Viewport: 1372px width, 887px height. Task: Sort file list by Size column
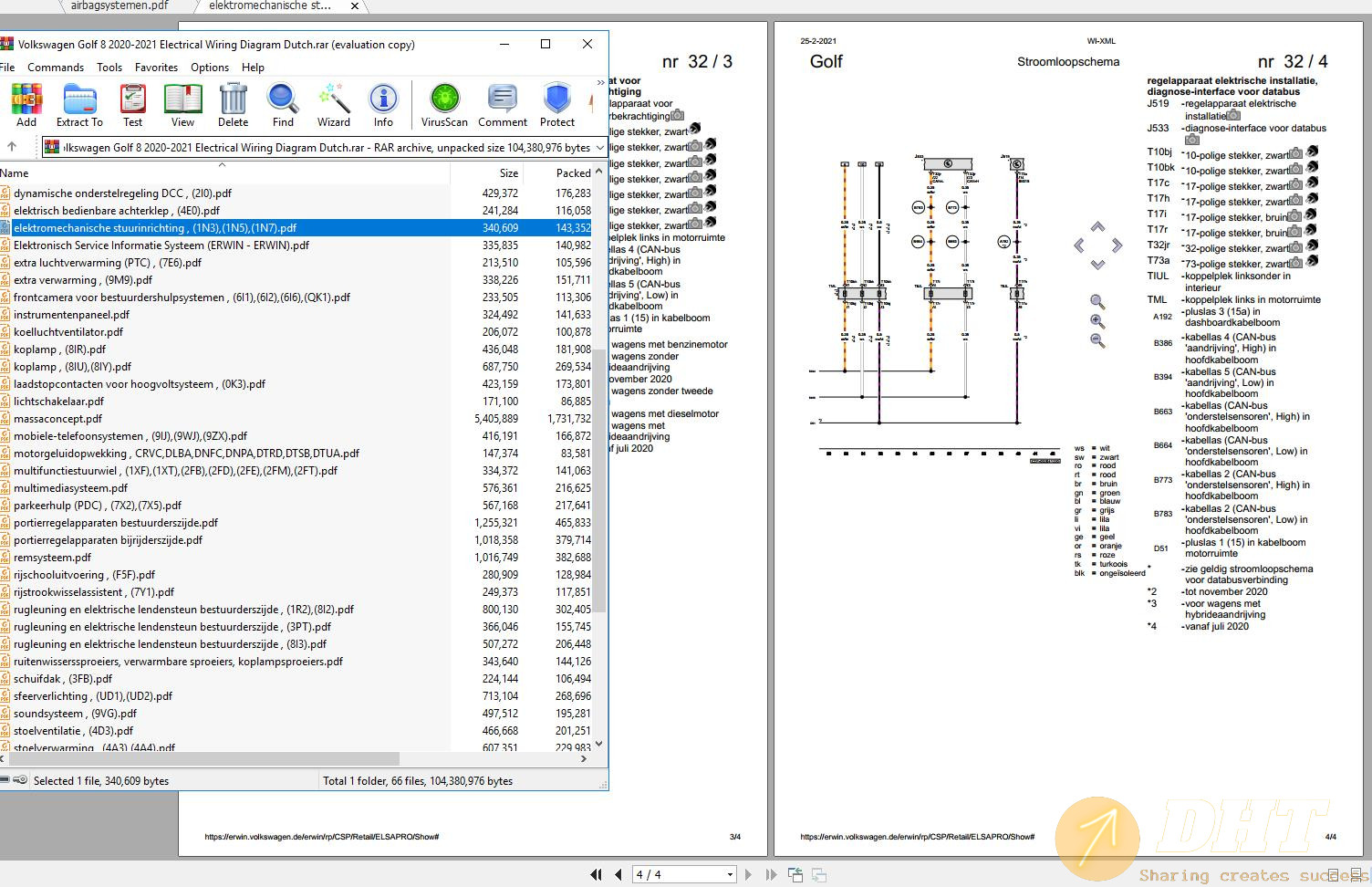[508, 172]
